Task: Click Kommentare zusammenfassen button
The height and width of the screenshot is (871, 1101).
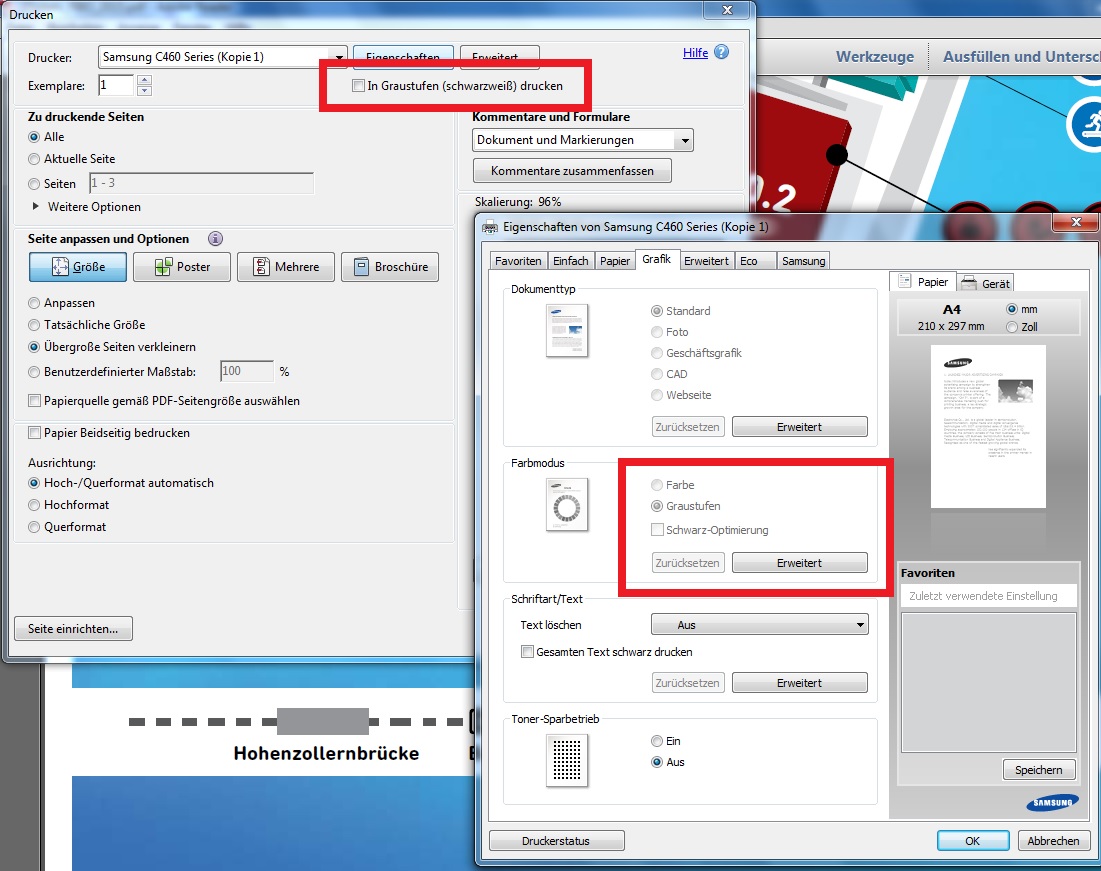Action: [x=572, y=171]
